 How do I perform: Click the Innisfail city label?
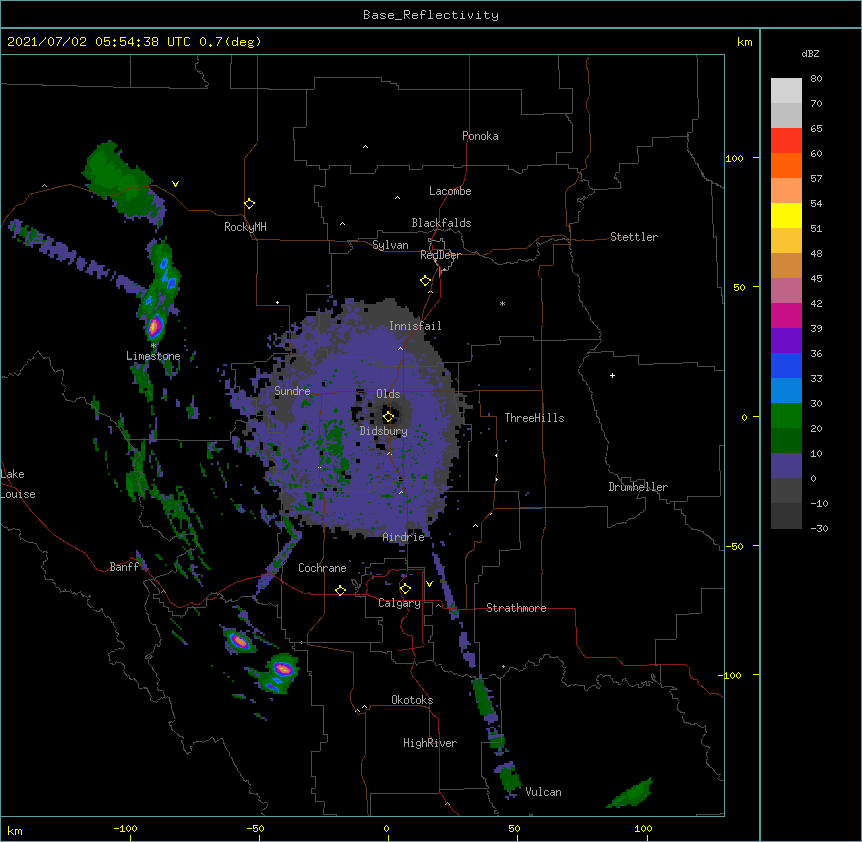[x=415, y=326]
